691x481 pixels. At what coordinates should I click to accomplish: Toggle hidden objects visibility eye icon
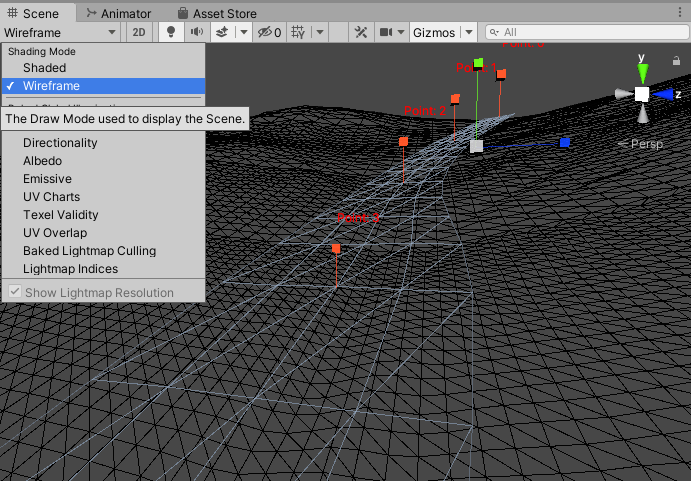tap(269, 32)
